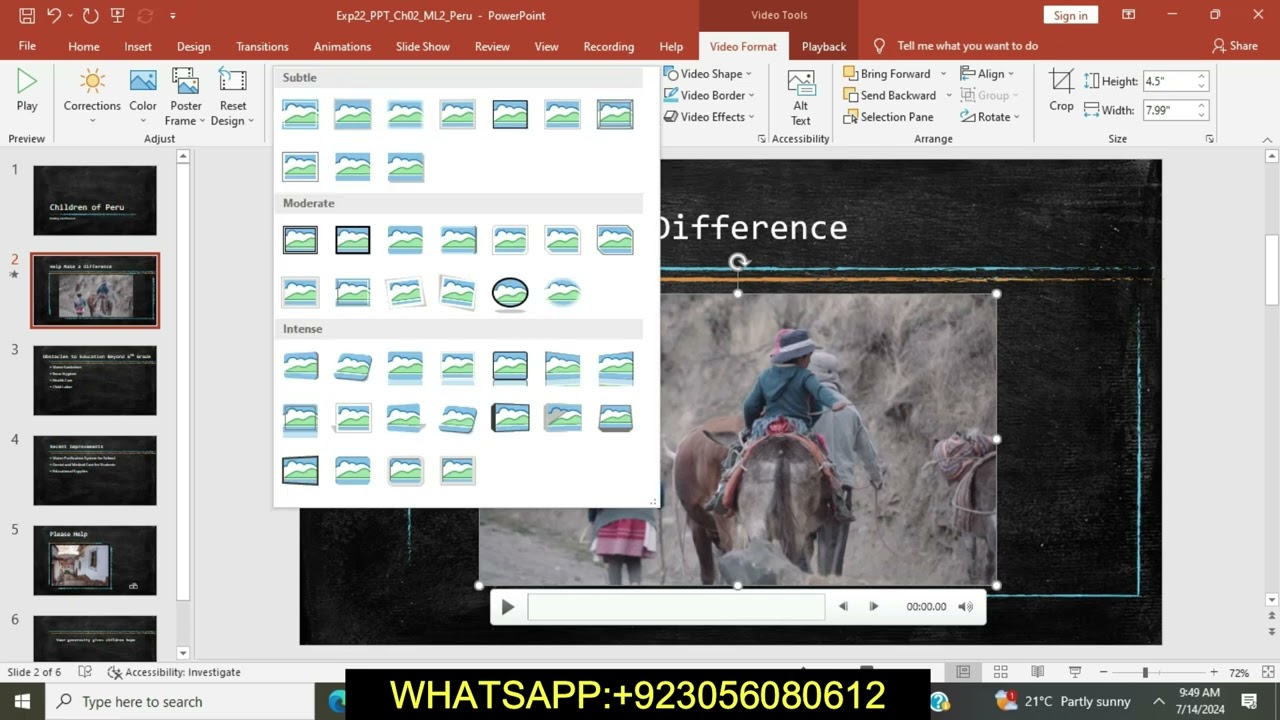Click the Sign in button
The image size is (1280, 720).
[x=1070, y=15]
